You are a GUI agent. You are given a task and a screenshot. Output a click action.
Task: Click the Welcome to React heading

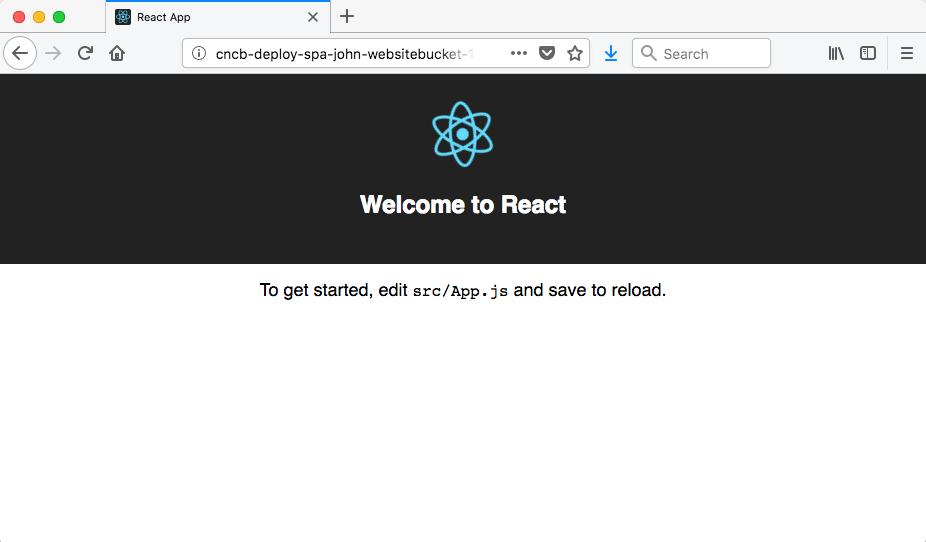(x=463, y=205)
